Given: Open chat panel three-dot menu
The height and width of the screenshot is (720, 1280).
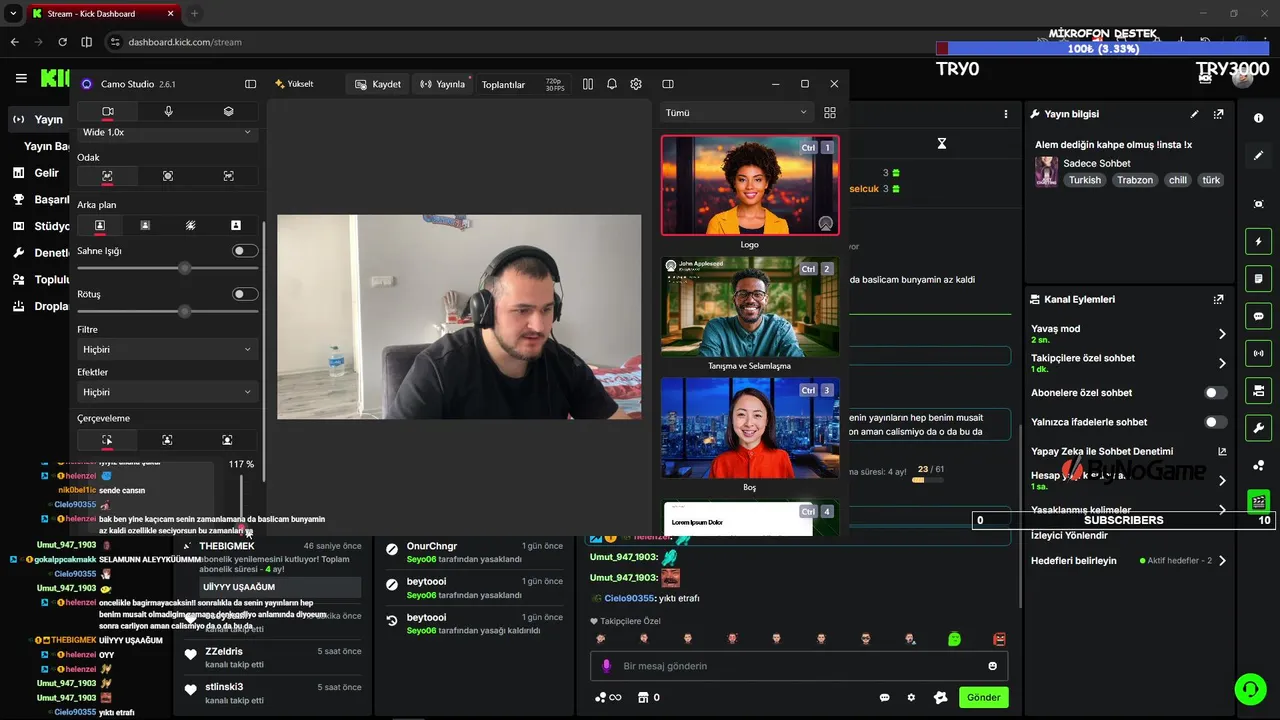Looking at the screenshot, I should pos(1006,114).
